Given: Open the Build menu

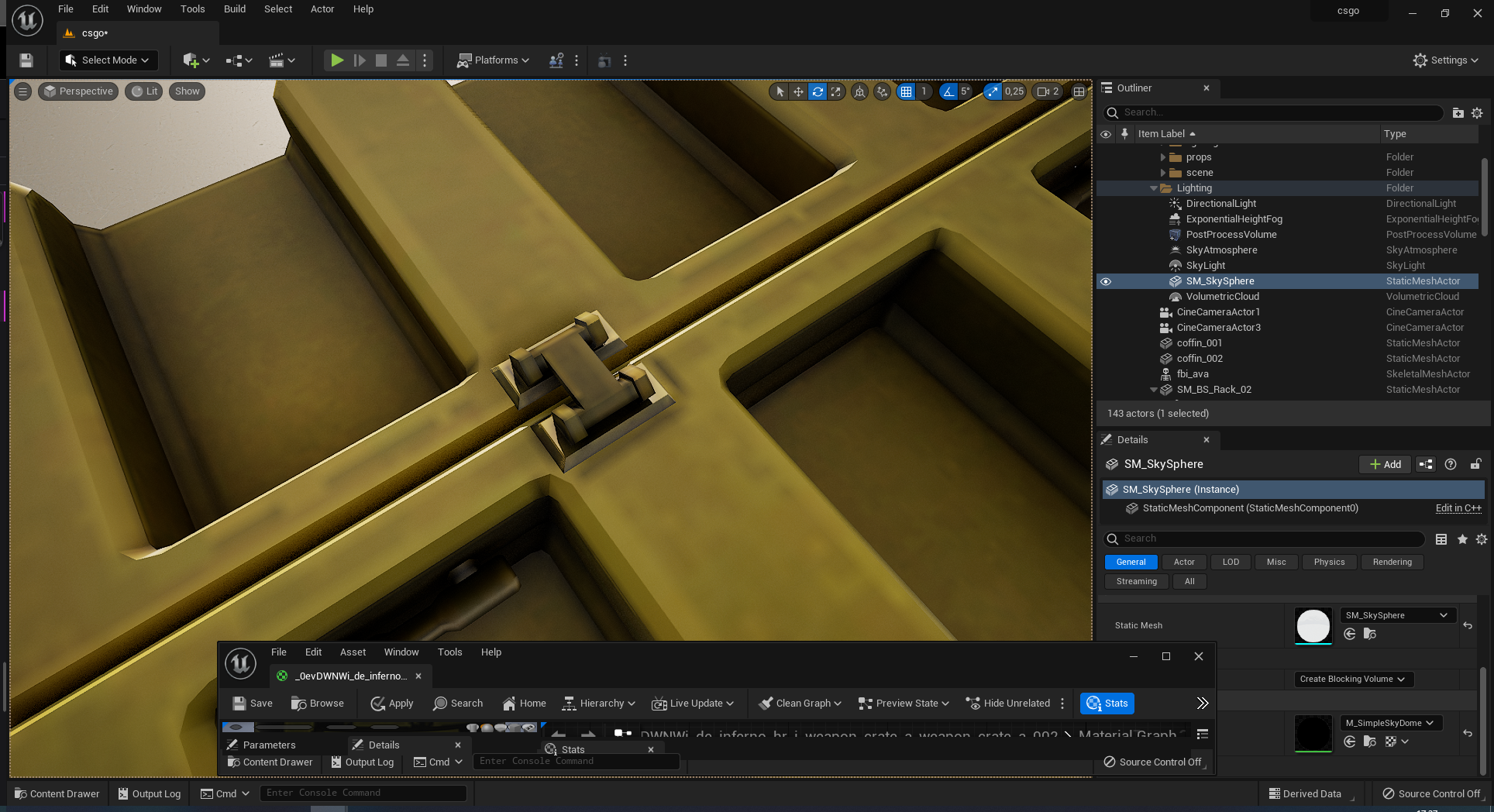Looking at the screenshot, I should [235, 9].
